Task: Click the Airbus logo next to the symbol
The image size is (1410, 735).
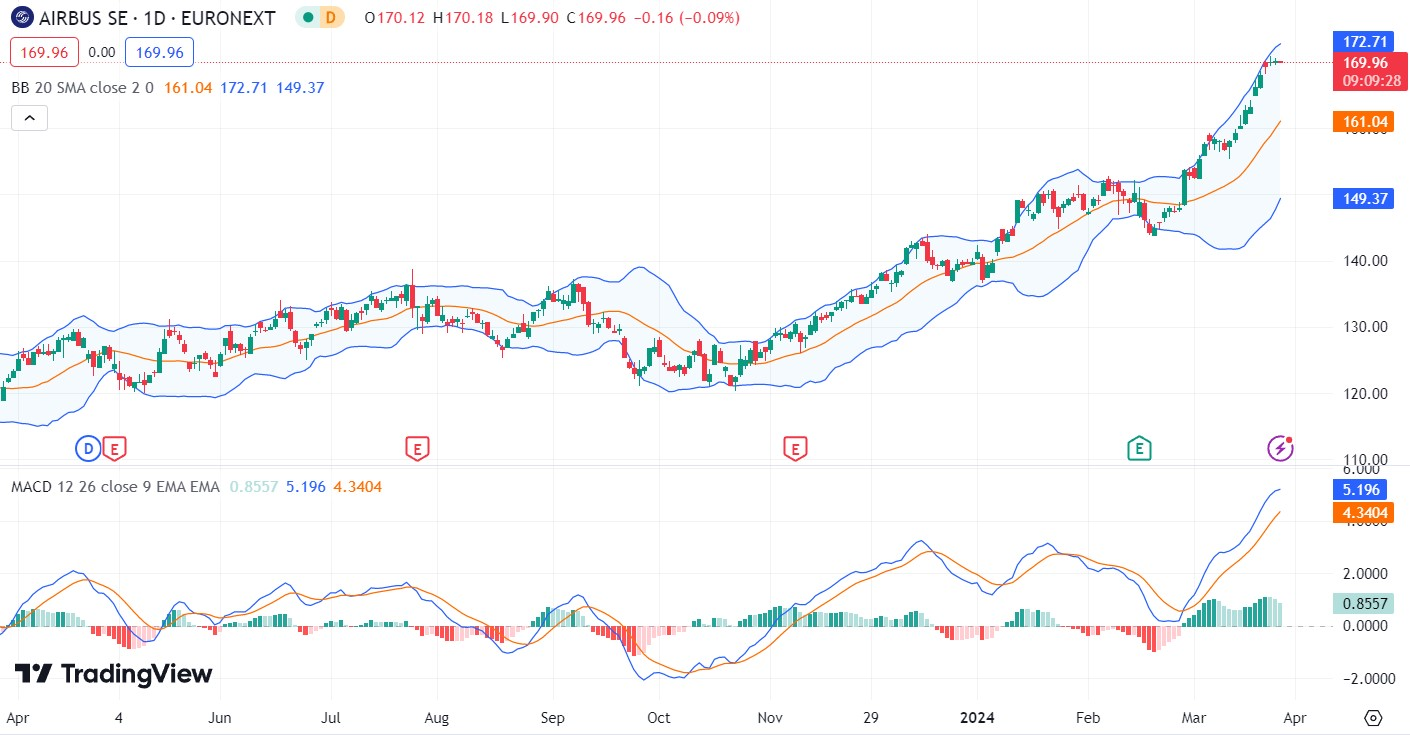Action: pyautogui.click(x=21, y=18)
